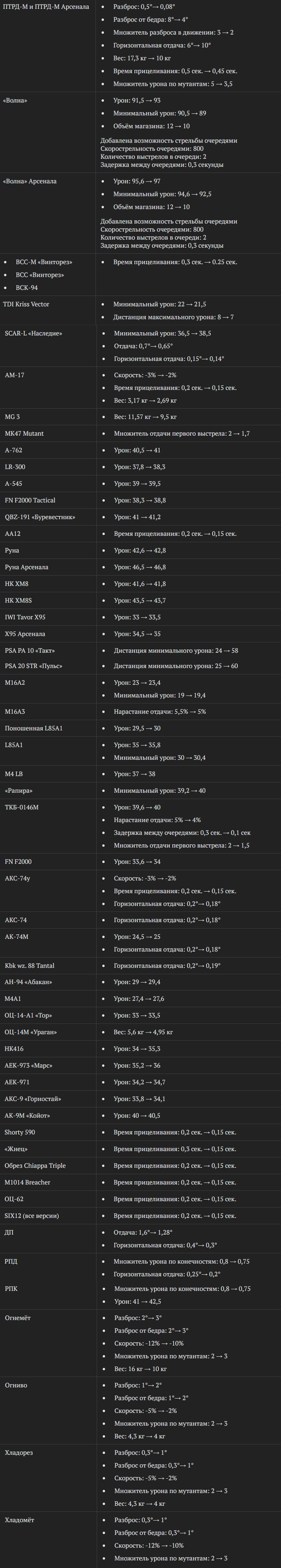
Task: Click the MG 3 weapon name
Action: pos(12,417)
